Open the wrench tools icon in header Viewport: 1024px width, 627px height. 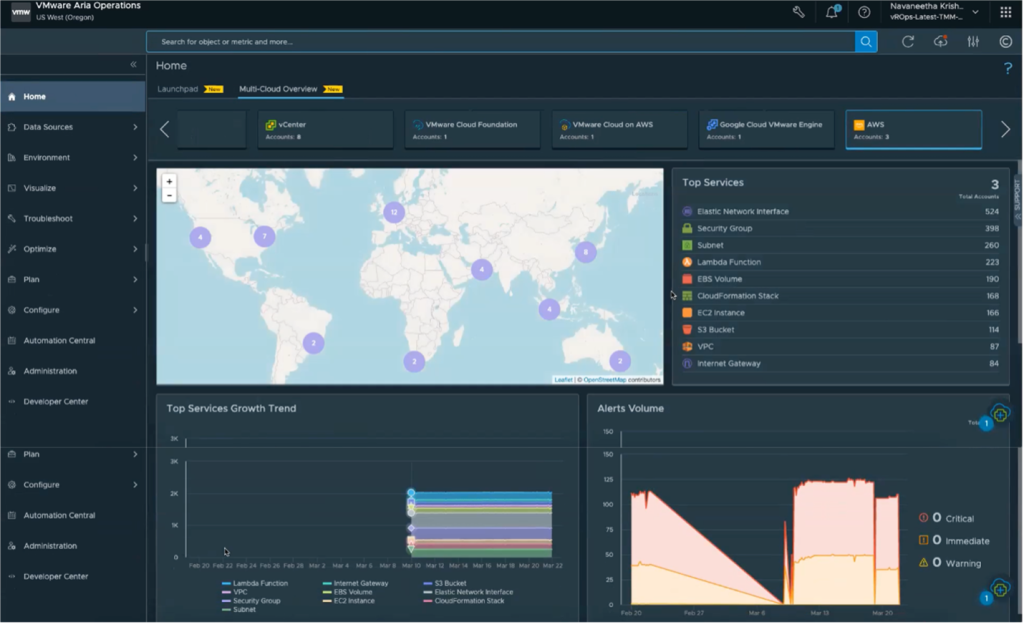click(798, 12)
